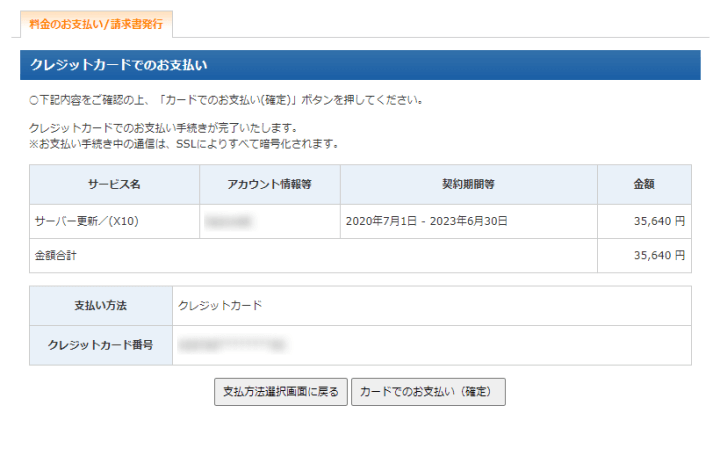This screenshot has height=449, width=720.
Task: Click the 35,640 円 total amount in 金額合計 row
Action: [659, 255]
